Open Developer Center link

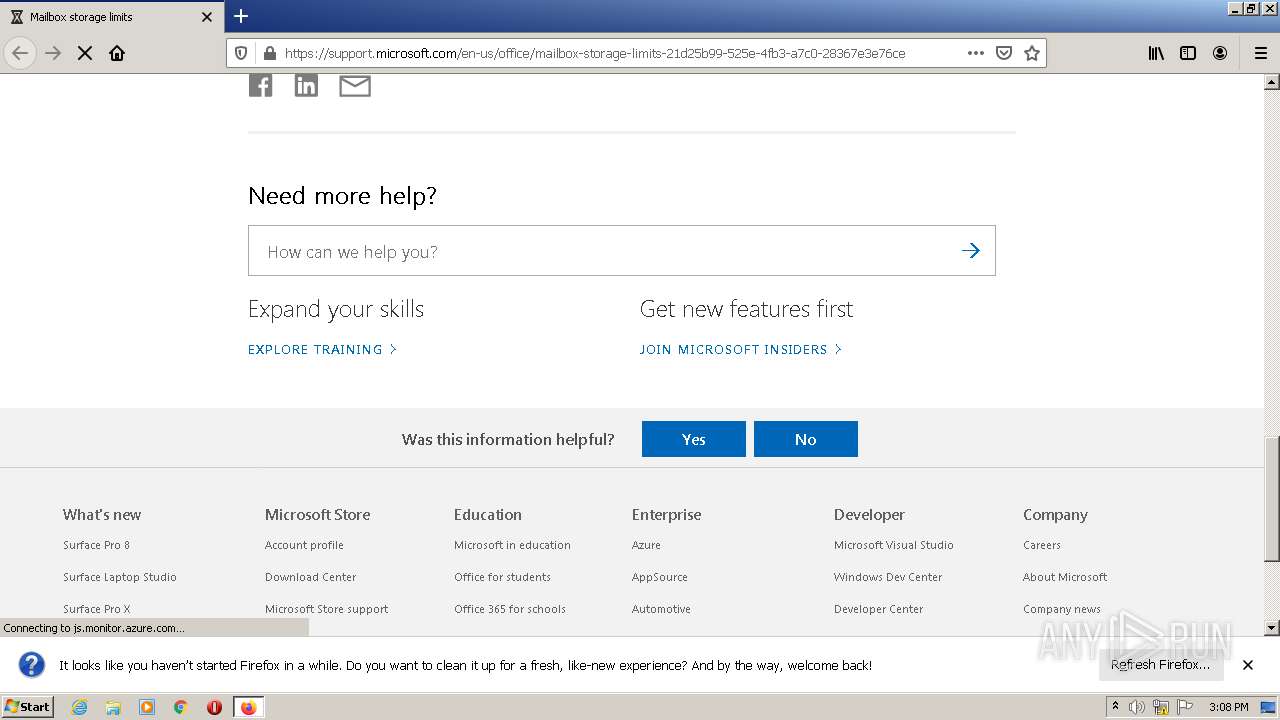[879, 609]
